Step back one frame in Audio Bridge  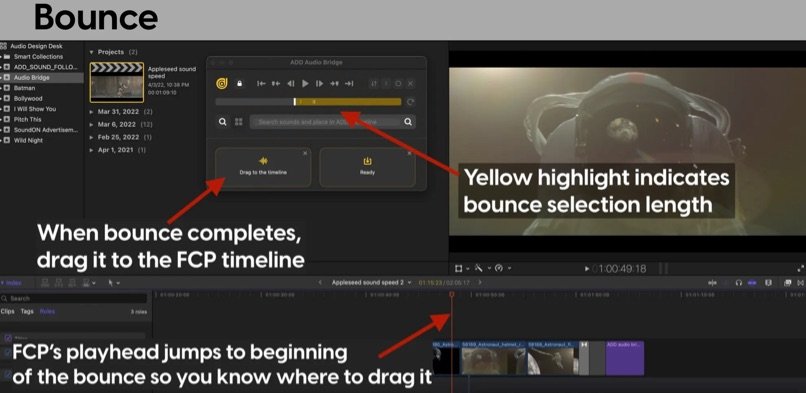click(x=290, y=83)
